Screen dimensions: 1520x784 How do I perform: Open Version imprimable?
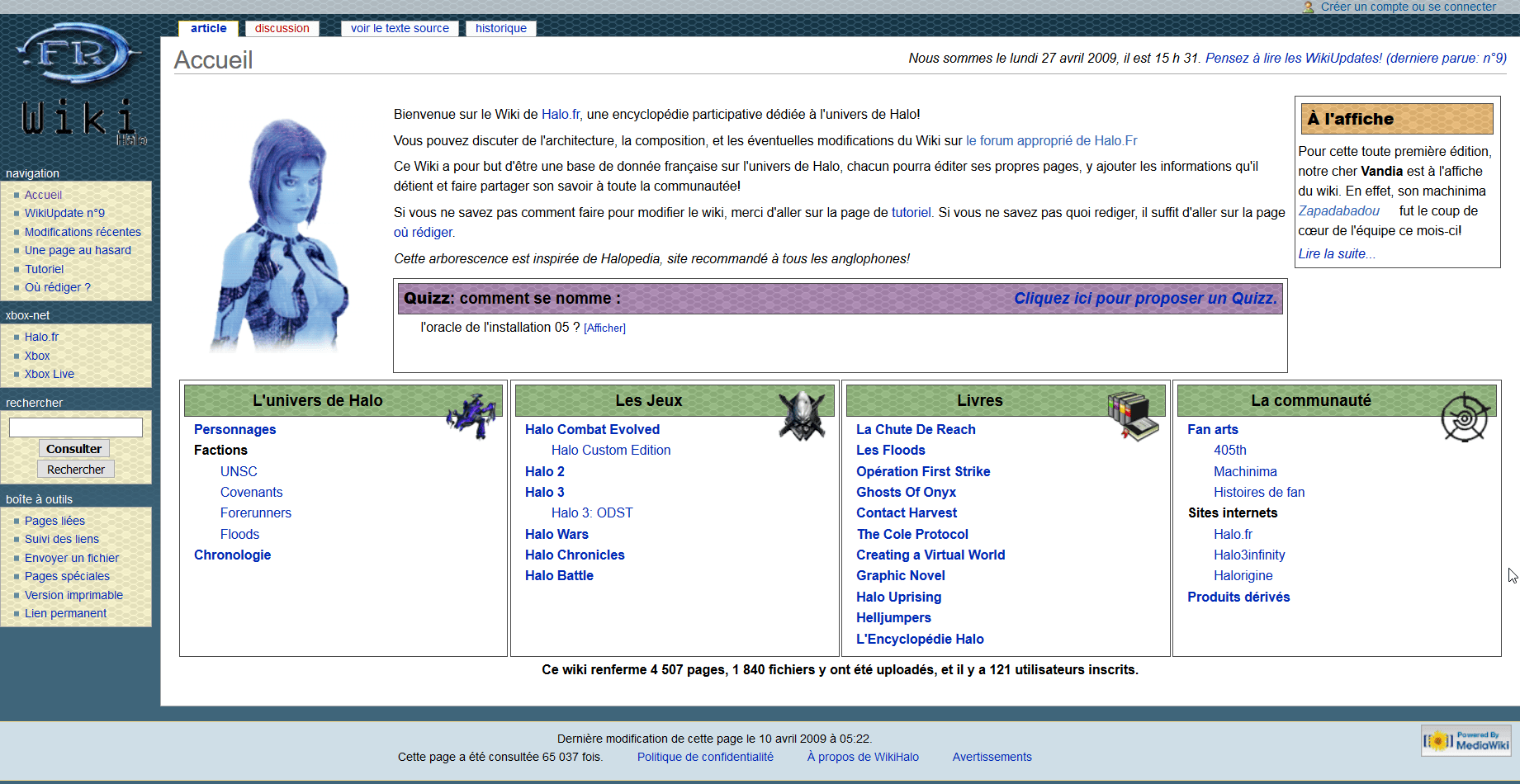coord(73,595)
